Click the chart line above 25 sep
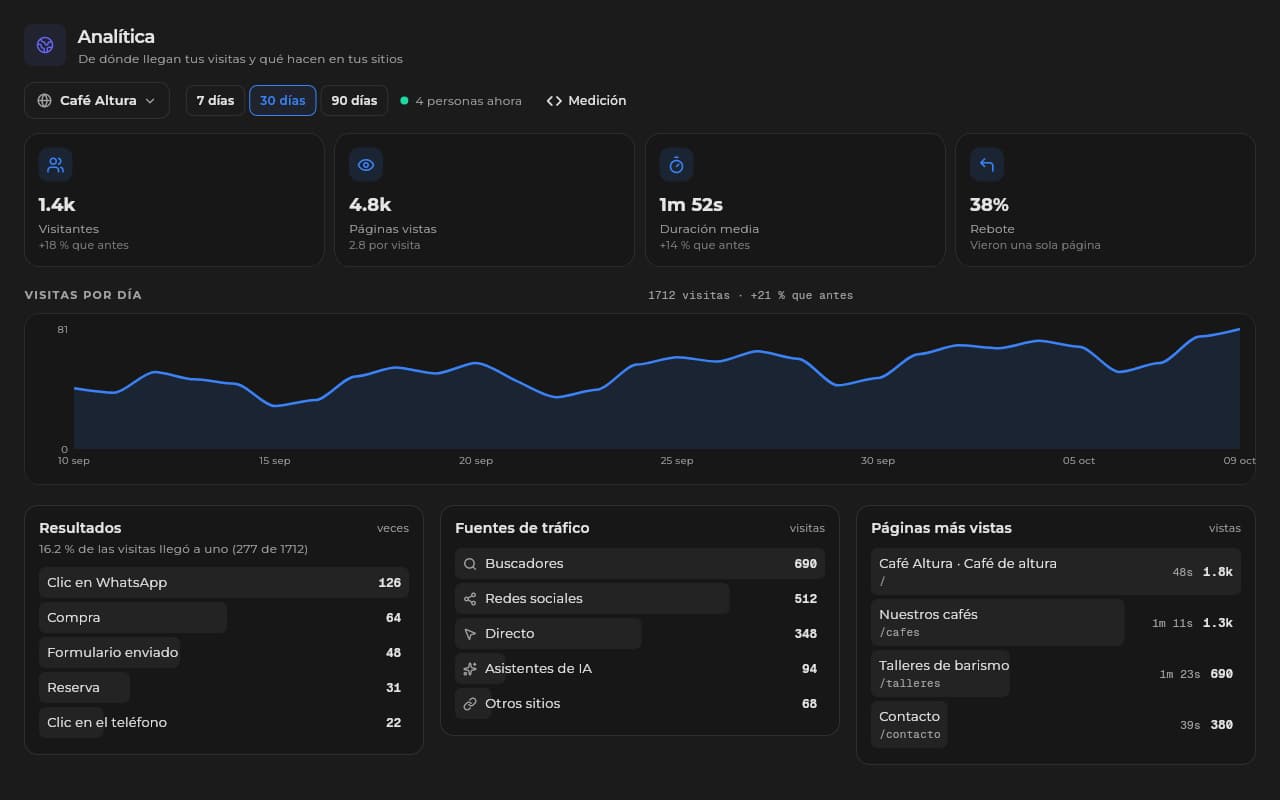1280x800 pixels. [x=677, y=358]
